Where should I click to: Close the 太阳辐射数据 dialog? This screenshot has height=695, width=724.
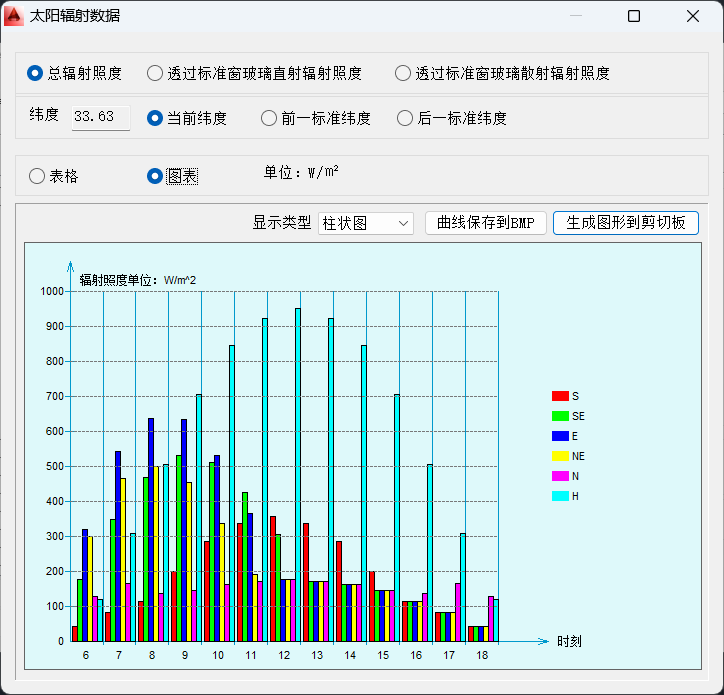pos(693,16)
